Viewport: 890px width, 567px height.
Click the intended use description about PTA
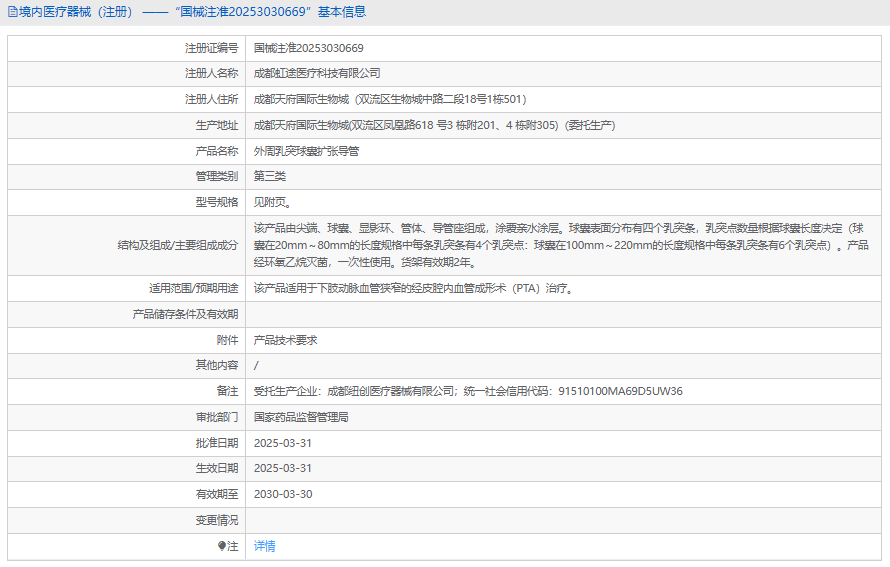pos(413,289)
